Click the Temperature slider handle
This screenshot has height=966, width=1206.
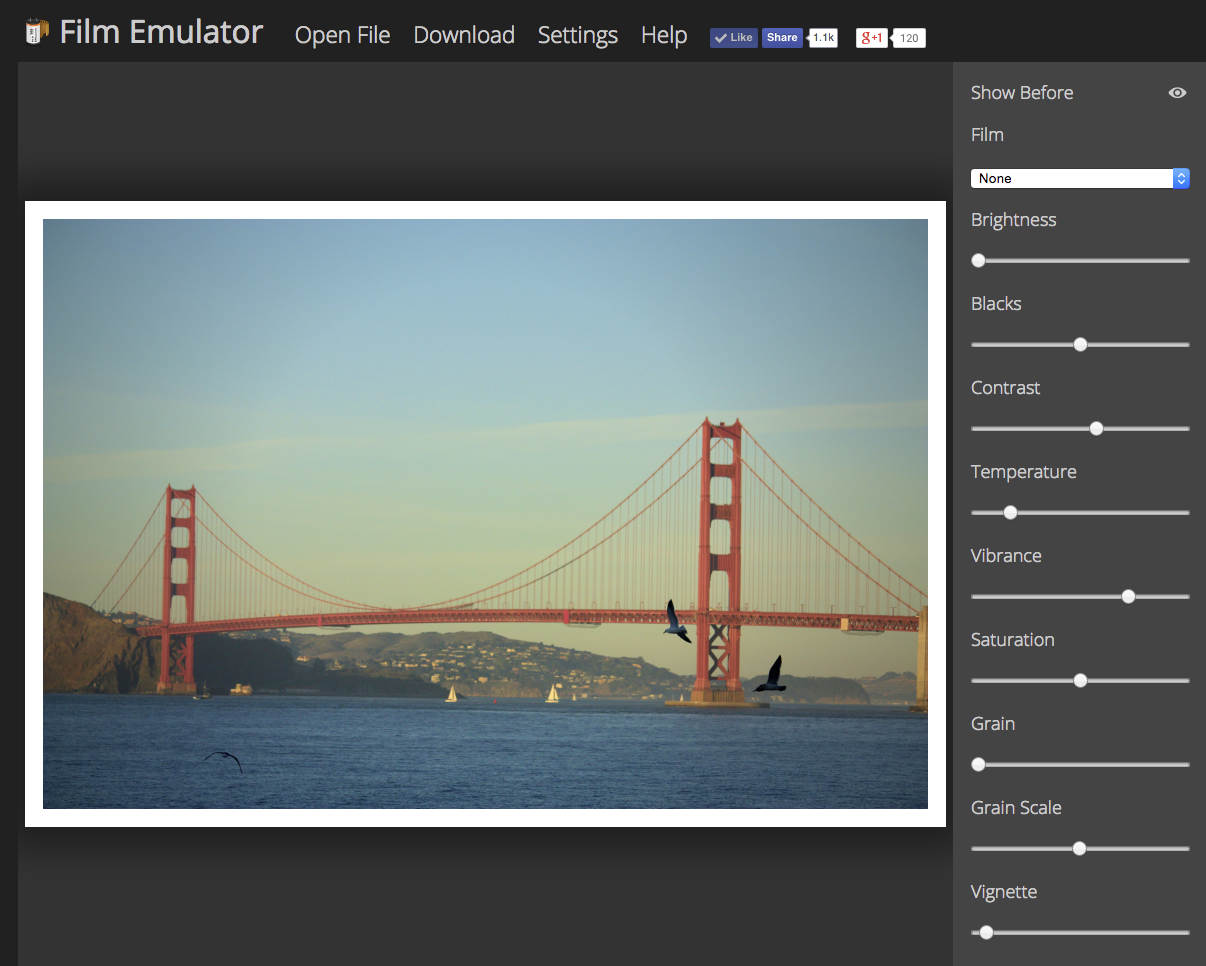1009,512
